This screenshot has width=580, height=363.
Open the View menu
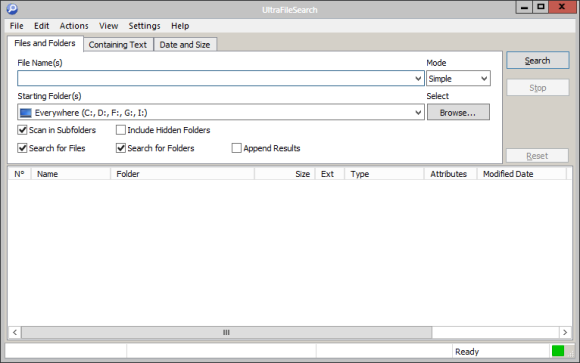(108, 26)
